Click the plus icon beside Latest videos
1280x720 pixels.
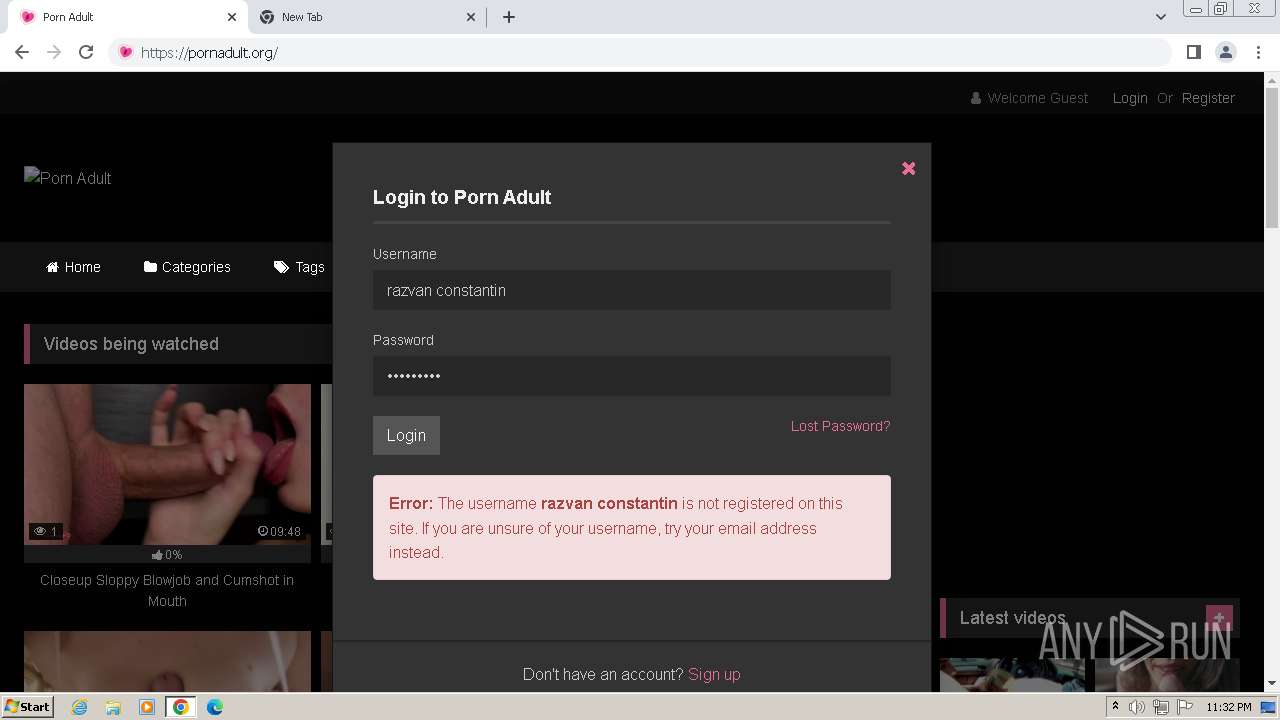1218,618
